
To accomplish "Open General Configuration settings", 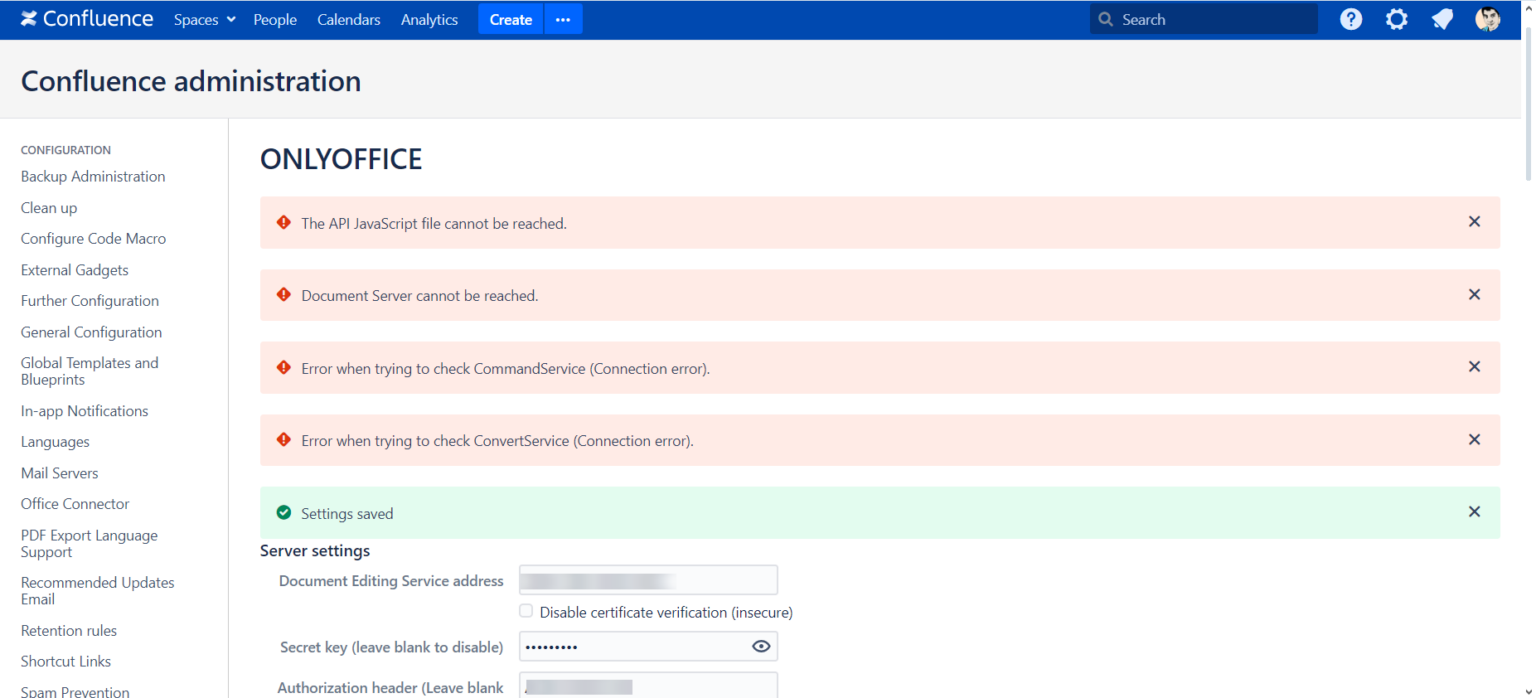I will point(91,331).
